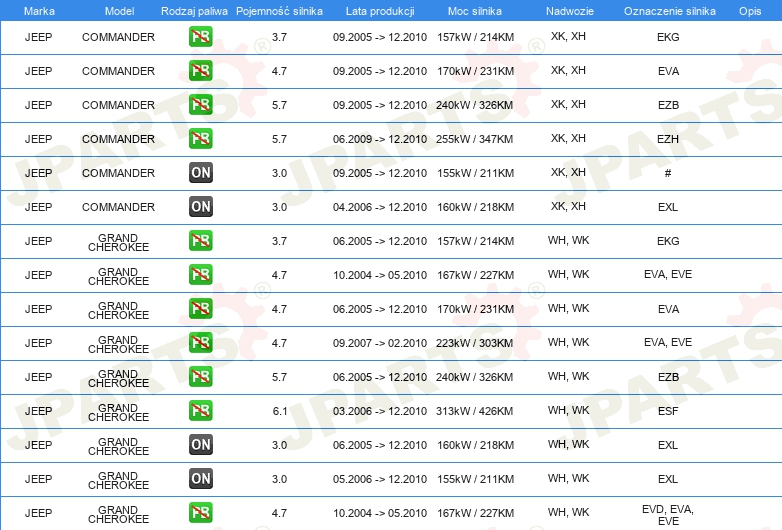The height and width of the screenshot is (530, 782).
Task: Select the power value 223kW / 303KM
Action: coord(475,343)
